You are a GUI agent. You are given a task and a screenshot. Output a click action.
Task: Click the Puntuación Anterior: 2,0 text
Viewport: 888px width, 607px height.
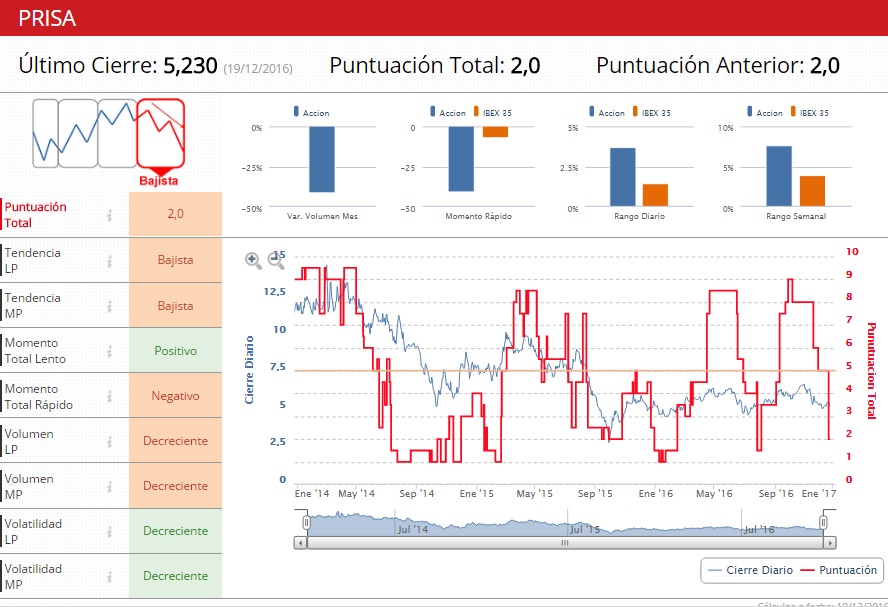[718, 65]
